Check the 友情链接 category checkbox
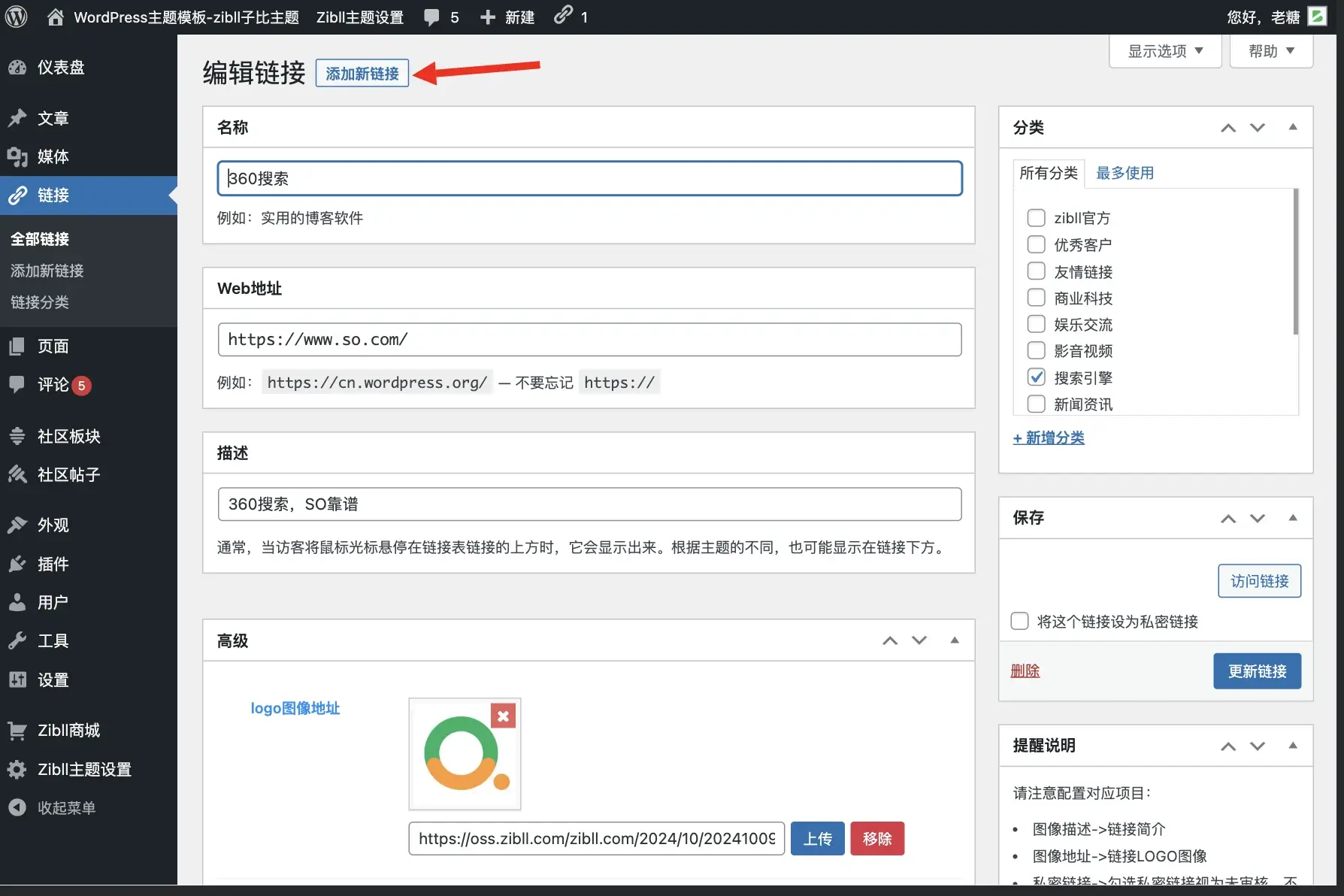This screenshot has width=1344, height=896. coord(1036,271)
